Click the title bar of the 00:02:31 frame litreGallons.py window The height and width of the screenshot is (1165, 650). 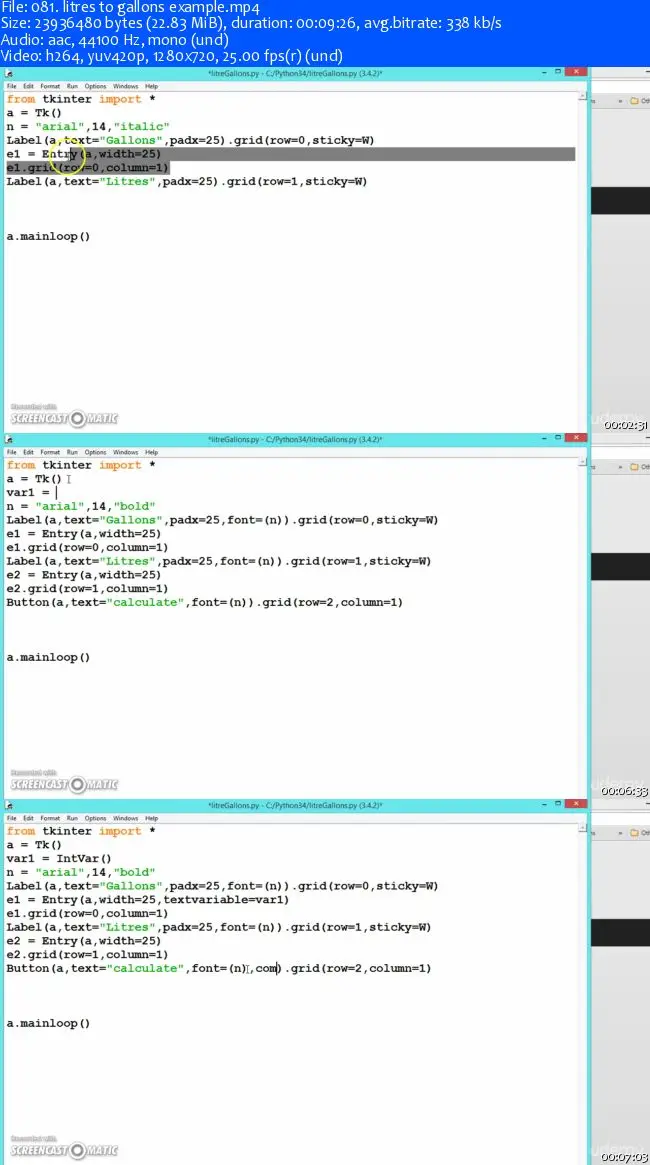[x=296, y=74]
